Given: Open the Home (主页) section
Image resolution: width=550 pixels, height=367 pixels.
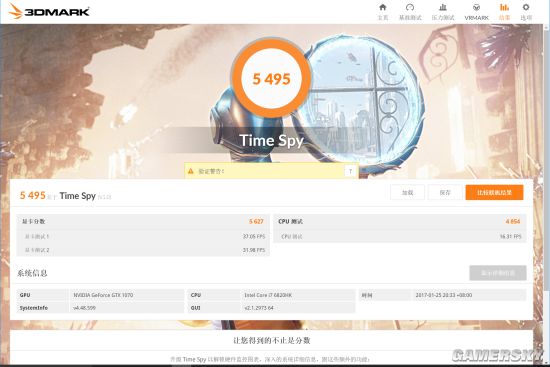Looking at the screenshot, I should point(383,12).
